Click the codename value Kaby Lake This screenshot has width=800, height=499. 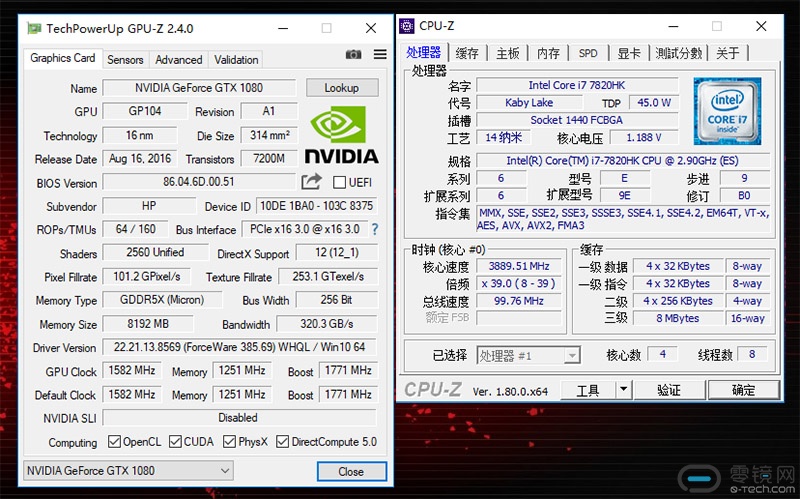[x=529, y=103]
